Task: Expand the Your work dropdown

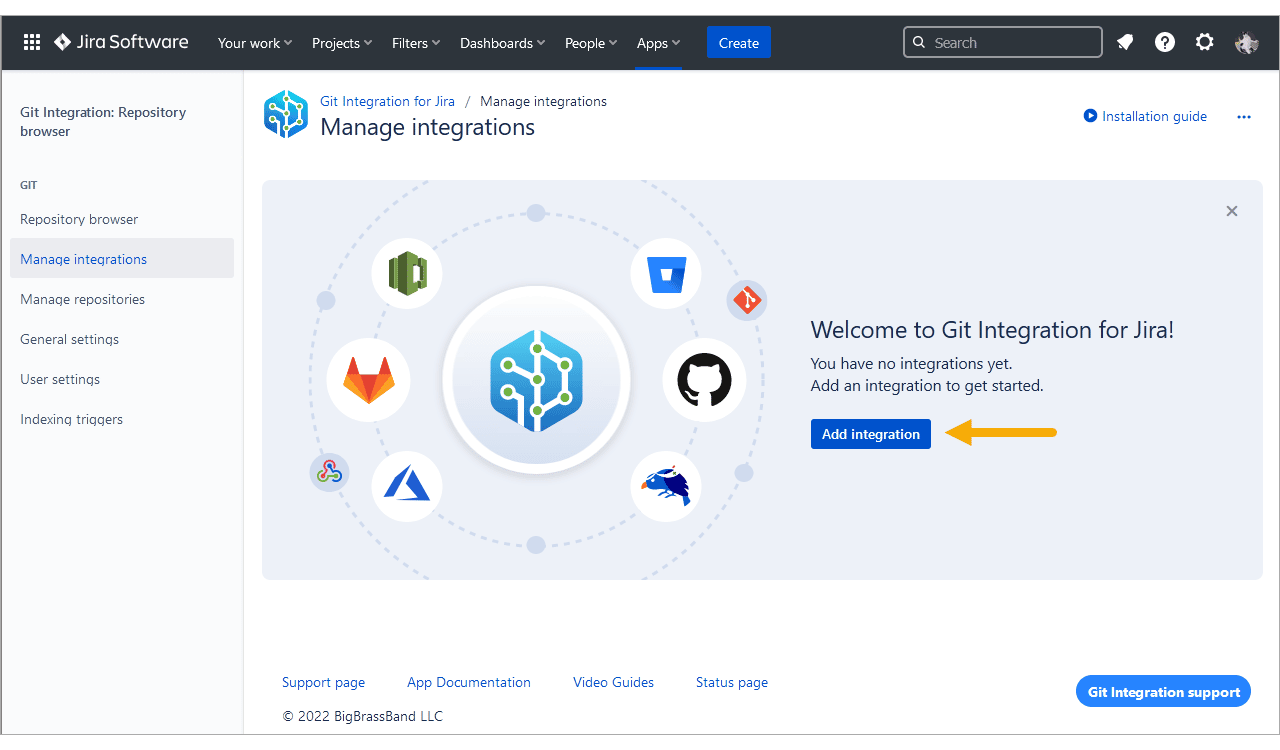Action: [255, 43]
